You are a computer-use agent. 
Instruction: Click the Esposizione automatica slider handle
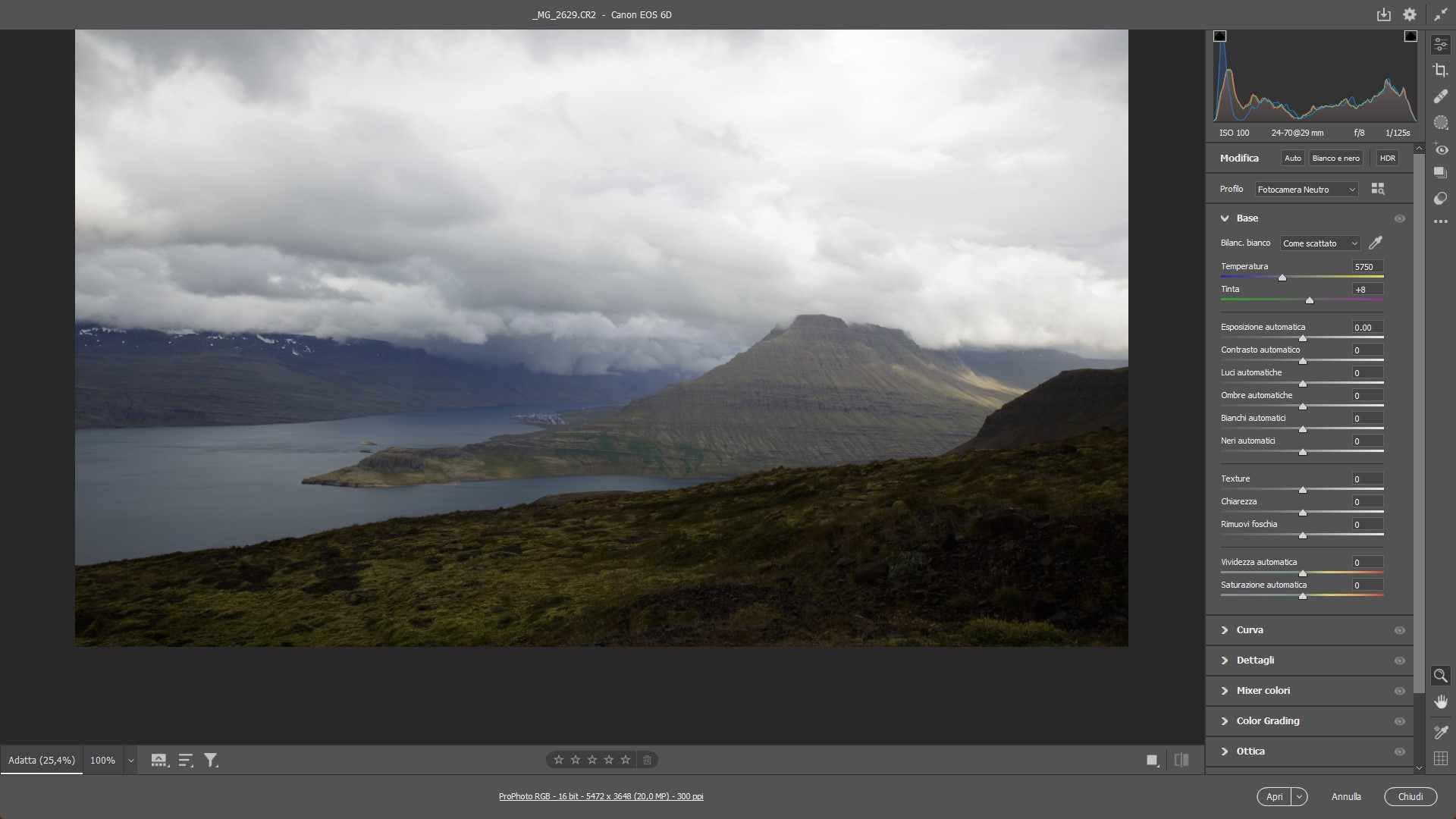click(x=1303, y=338)
